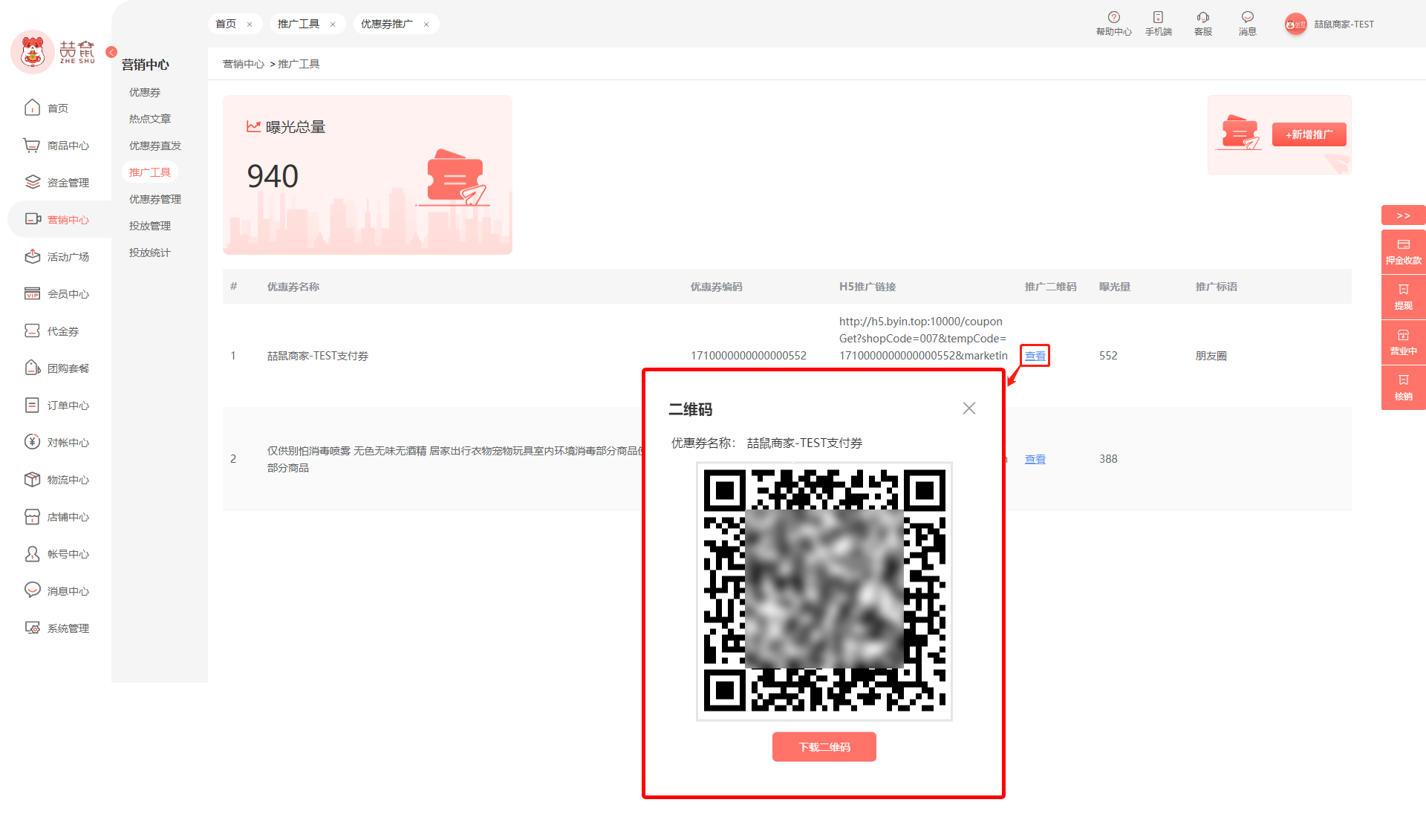The height and width of the screenshot is (840, 1426).
Task: Select 投放统计 submenu item
Action: 149,253
